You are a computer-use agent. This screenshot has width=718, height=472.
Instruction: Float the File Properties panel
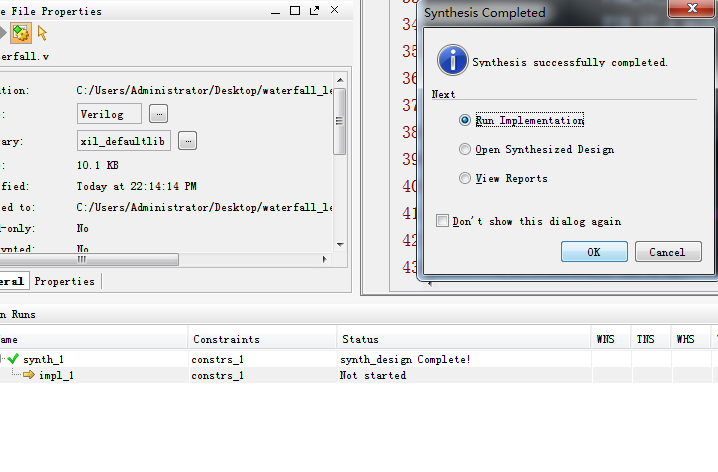click(x=315, y=10)
